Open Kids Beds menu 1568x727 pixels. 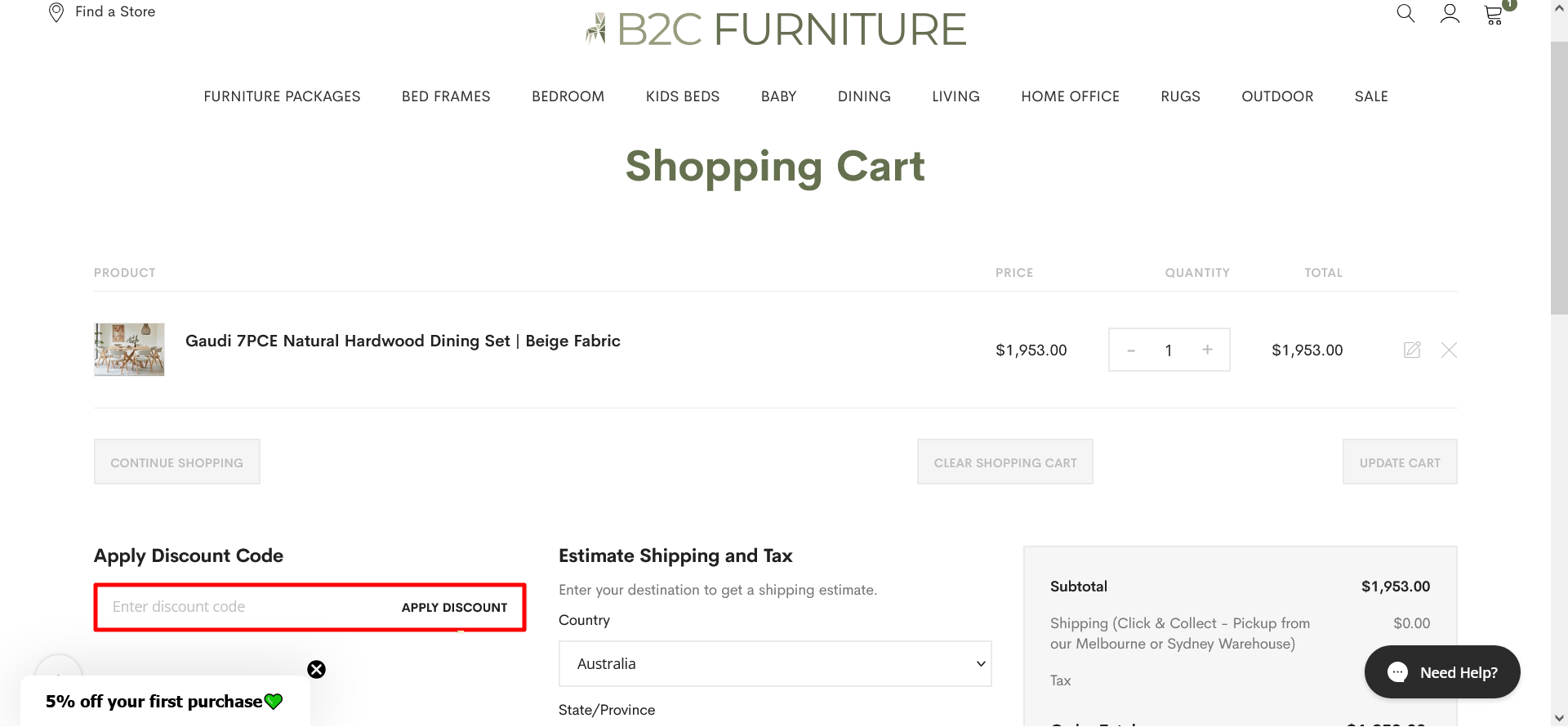[x=683, y=96]
